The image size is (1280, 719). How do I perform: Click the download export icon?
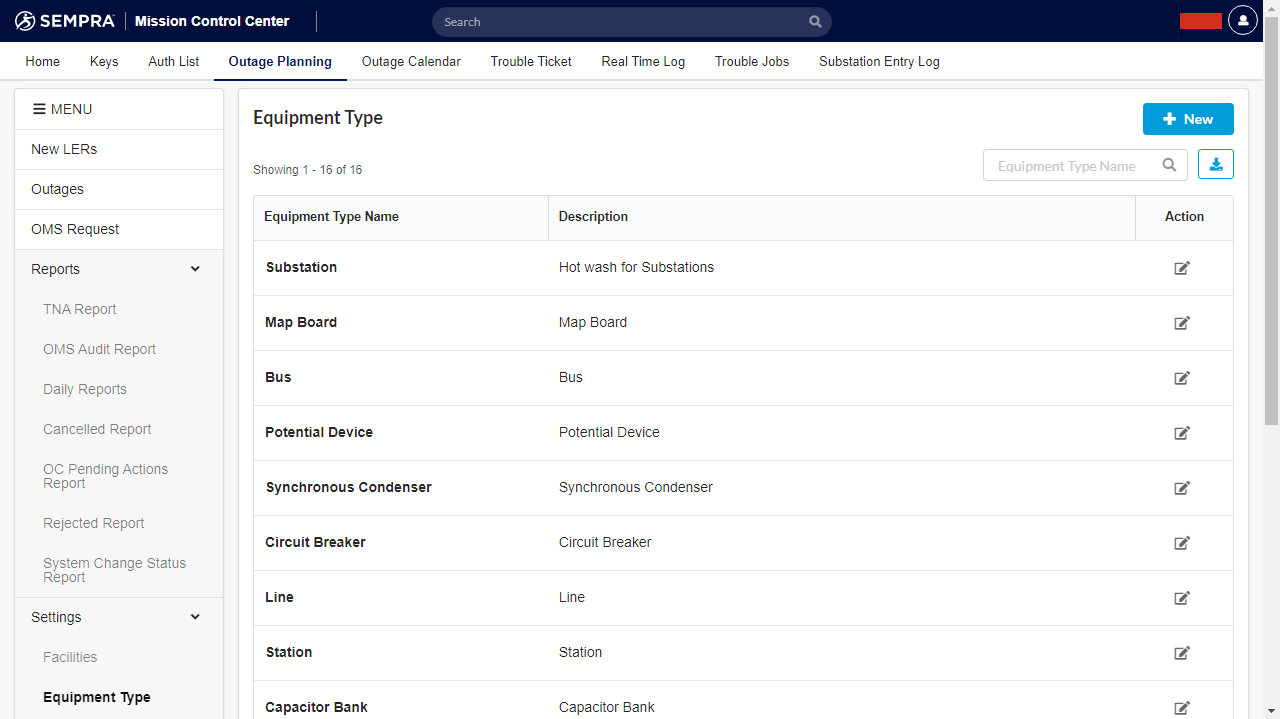[1215, 164]
